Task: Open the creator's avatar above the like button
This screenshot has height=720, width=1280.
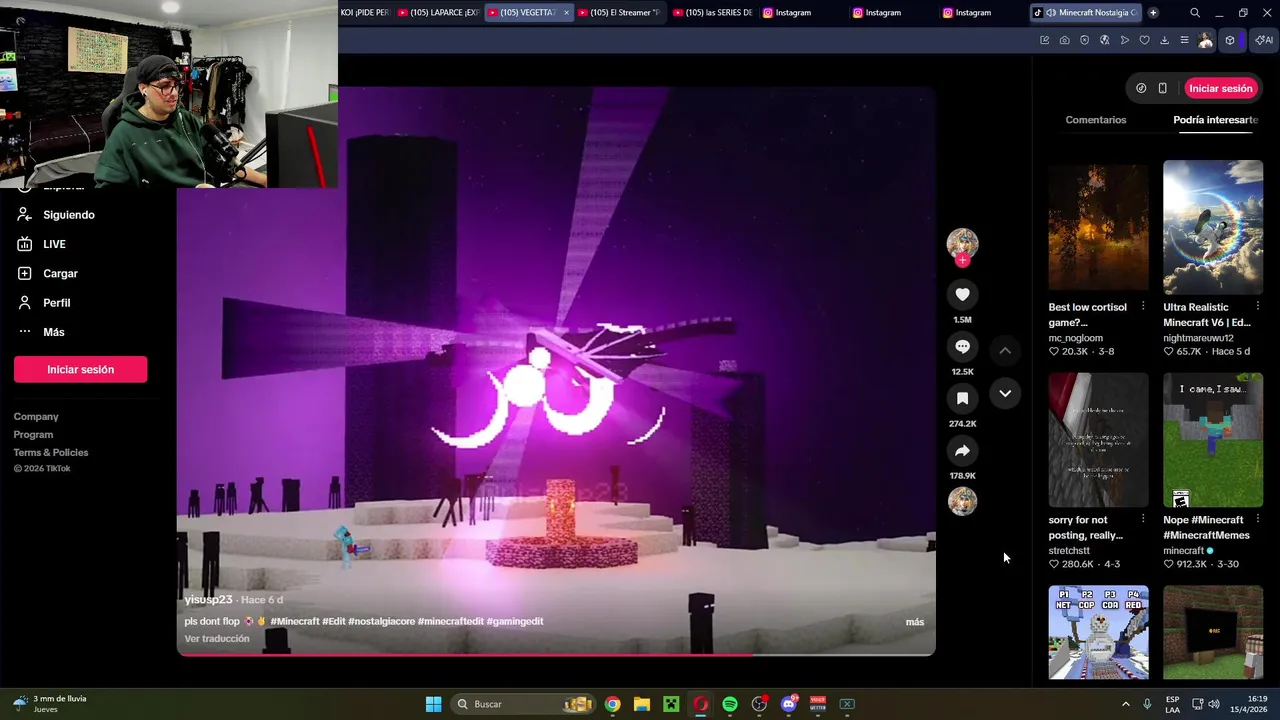Action: pyautogui.click(x=962, y=243)
